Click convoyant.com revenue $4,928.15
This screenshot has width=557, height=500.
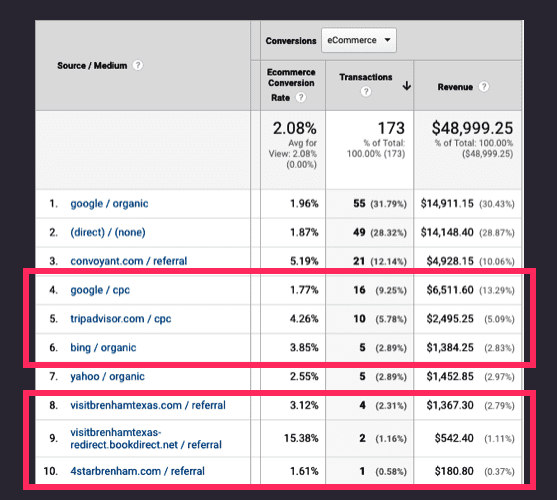pyautogui.click(x=450, y=261)
